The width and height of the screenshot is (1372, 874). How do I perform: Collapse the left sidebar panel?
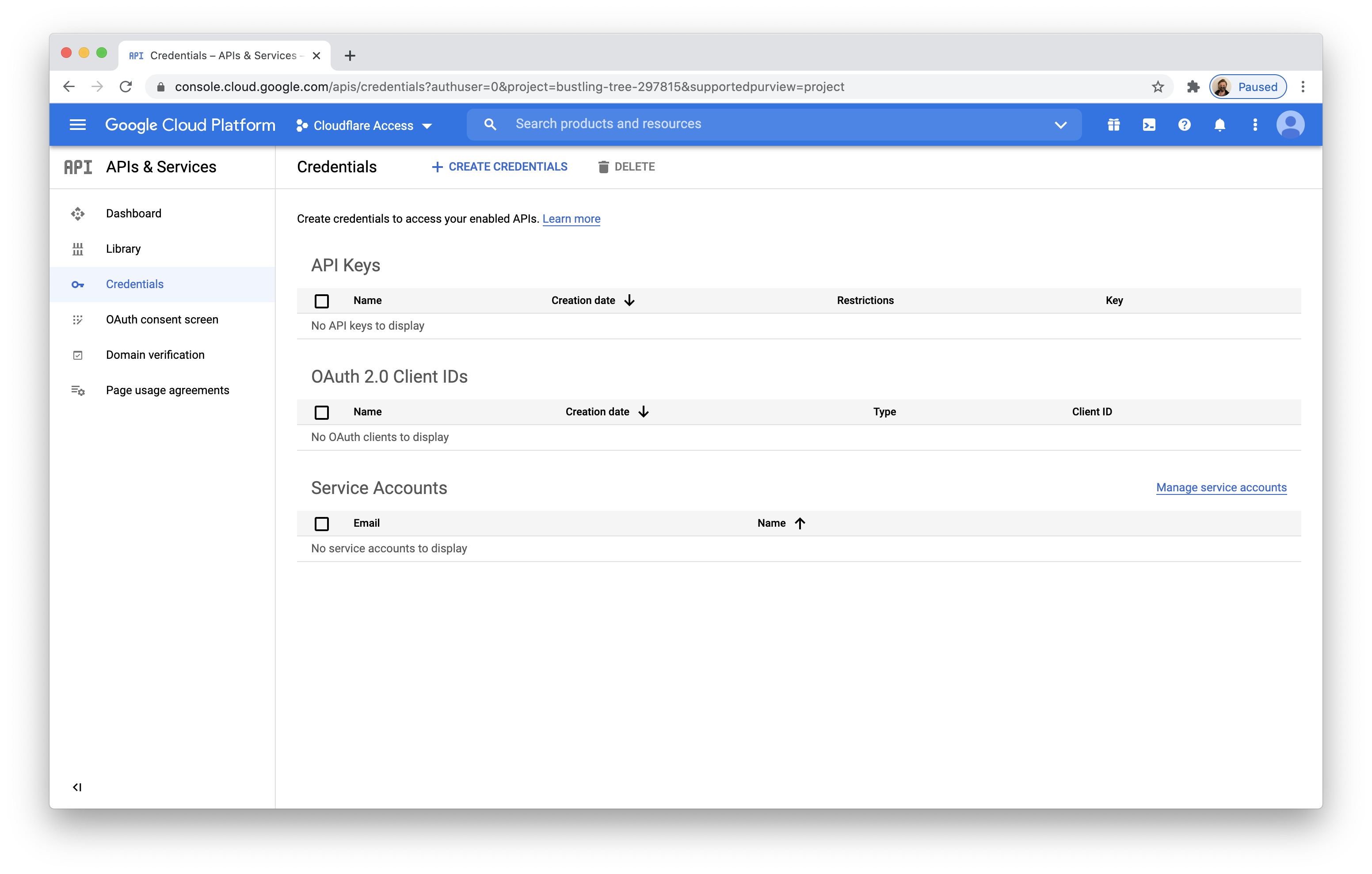click(x=77, y=787)
